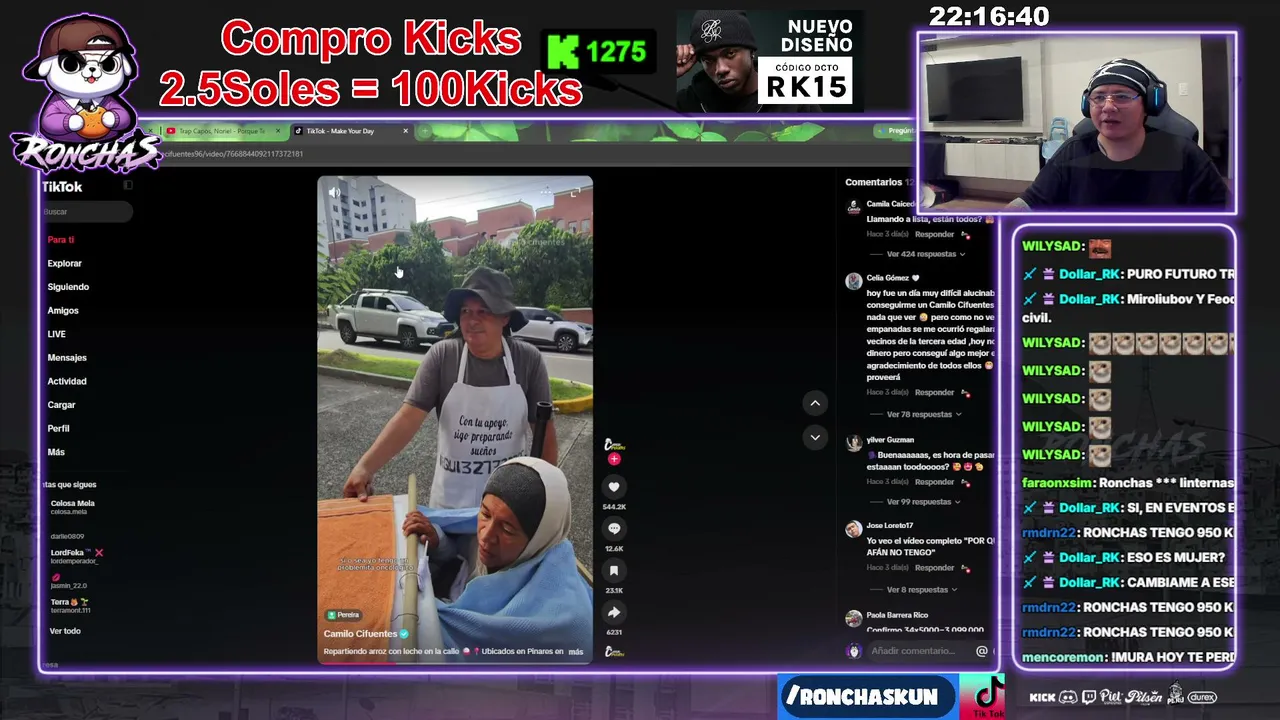The image size is (1280, 720).
Task: Open LordFeka followed account
Action: (75, 556)
